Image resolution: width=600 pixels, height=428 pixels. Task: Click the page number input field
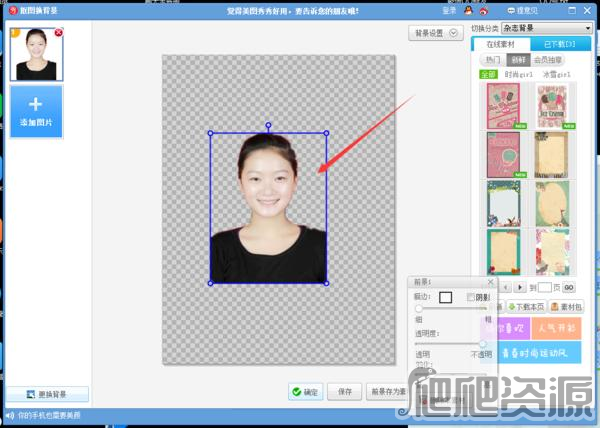pyautogui.click(x=545, y=287)
